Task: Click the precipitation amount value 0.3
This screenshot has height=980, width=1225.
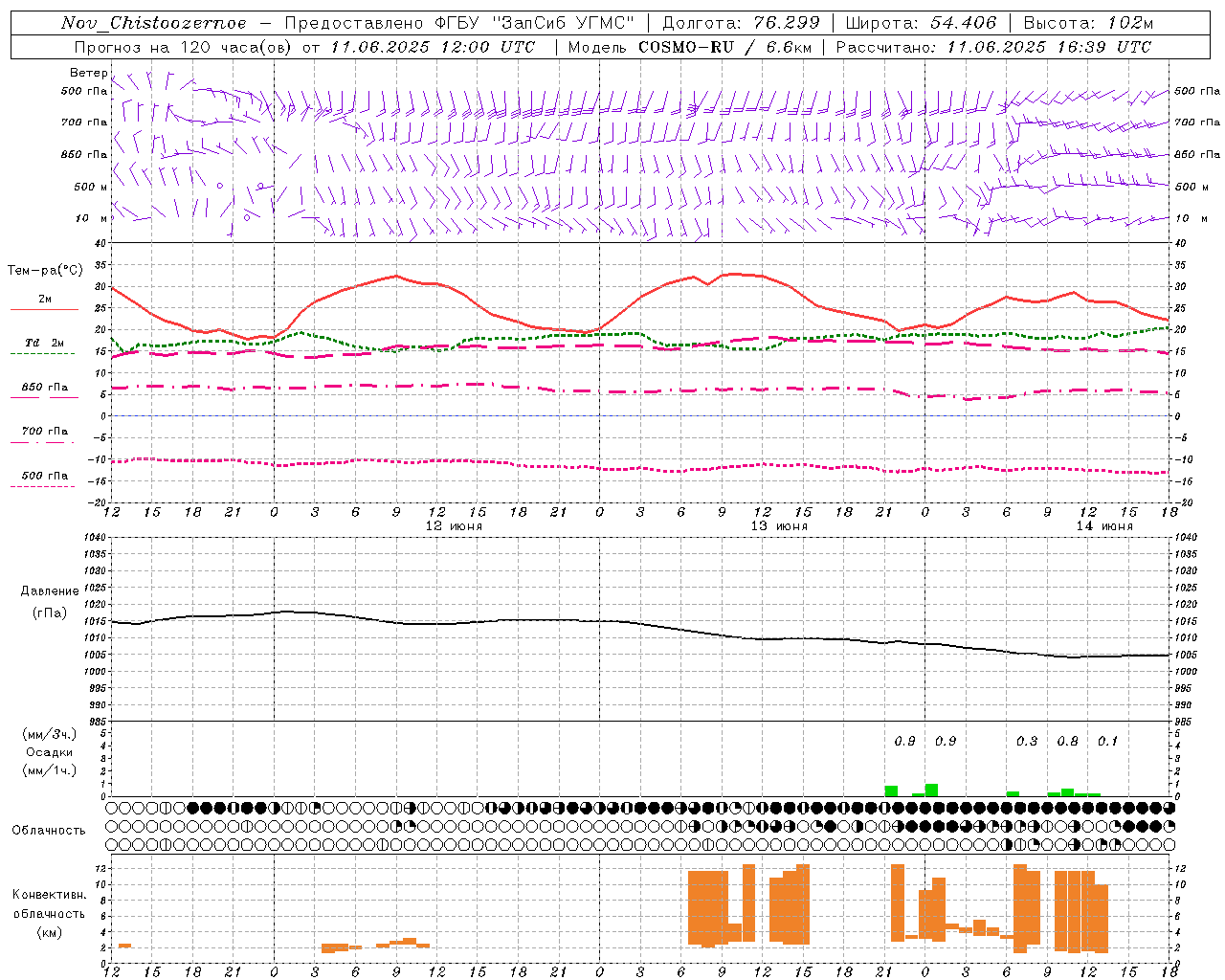Action: (x=1027, y=742)
